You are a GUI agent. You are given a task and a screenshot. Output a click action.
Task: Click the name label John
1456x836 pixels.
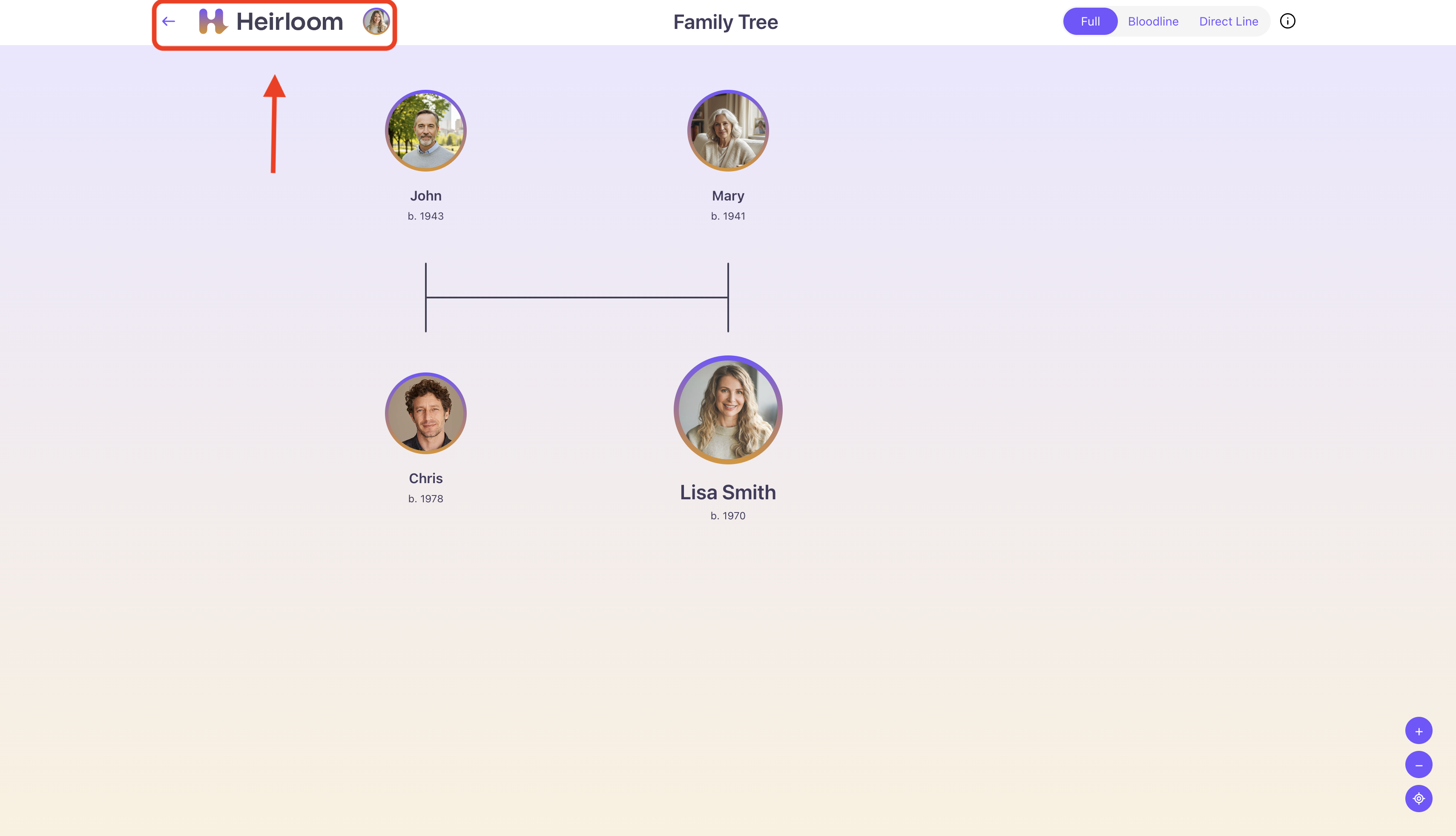click(x=425, y=196)
